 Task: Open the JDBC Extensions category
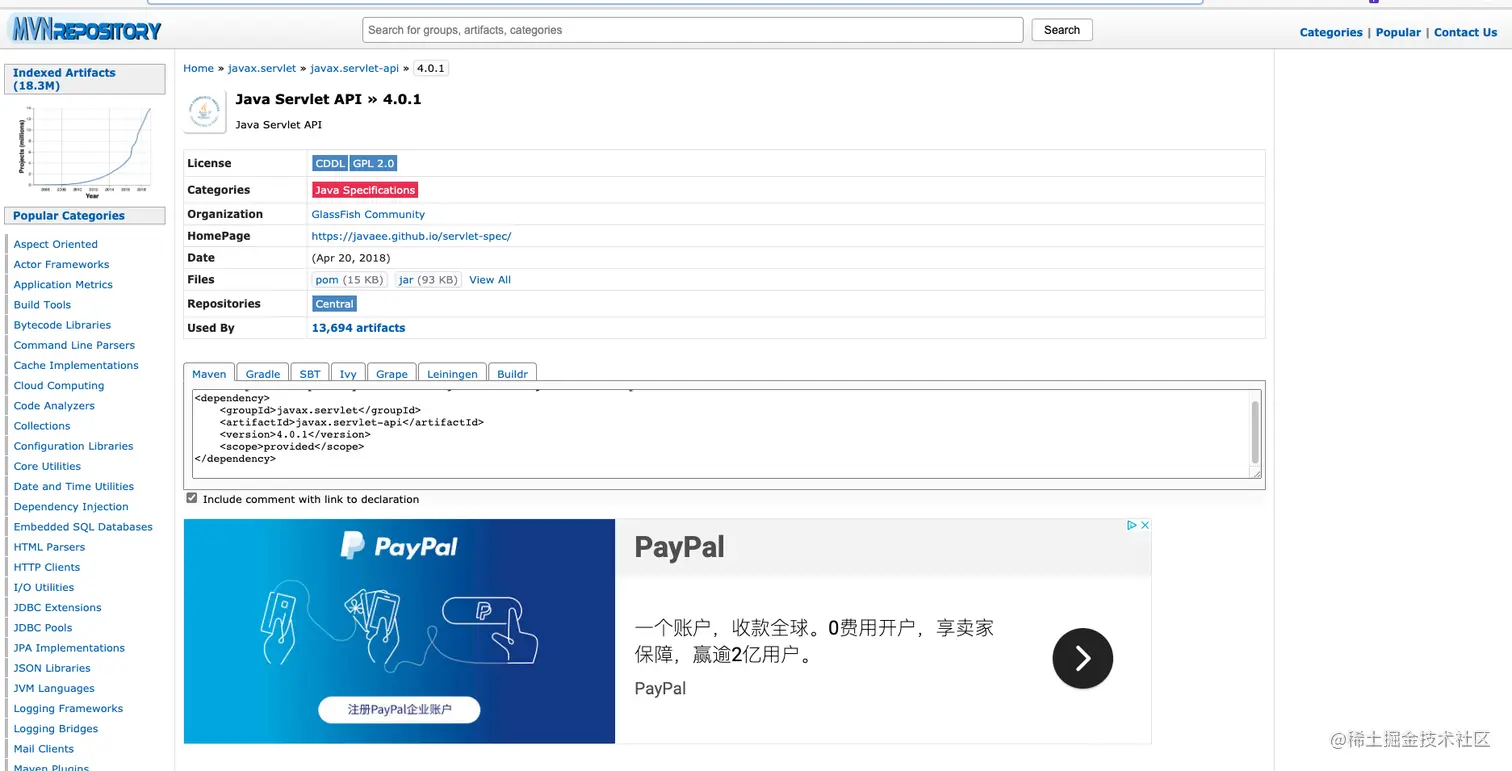tap(57, 608)
